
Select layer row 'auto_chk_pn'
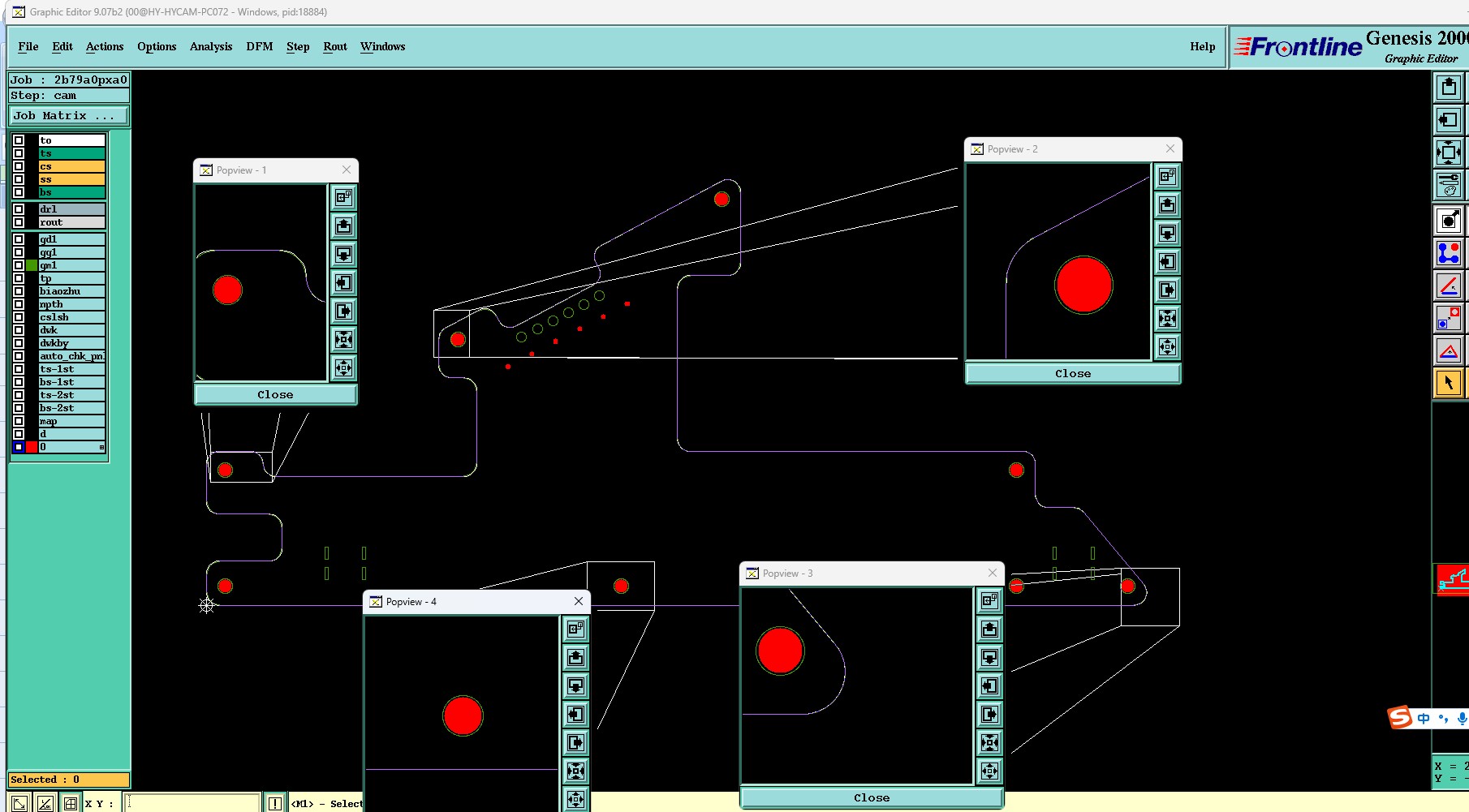click(72, 356)
